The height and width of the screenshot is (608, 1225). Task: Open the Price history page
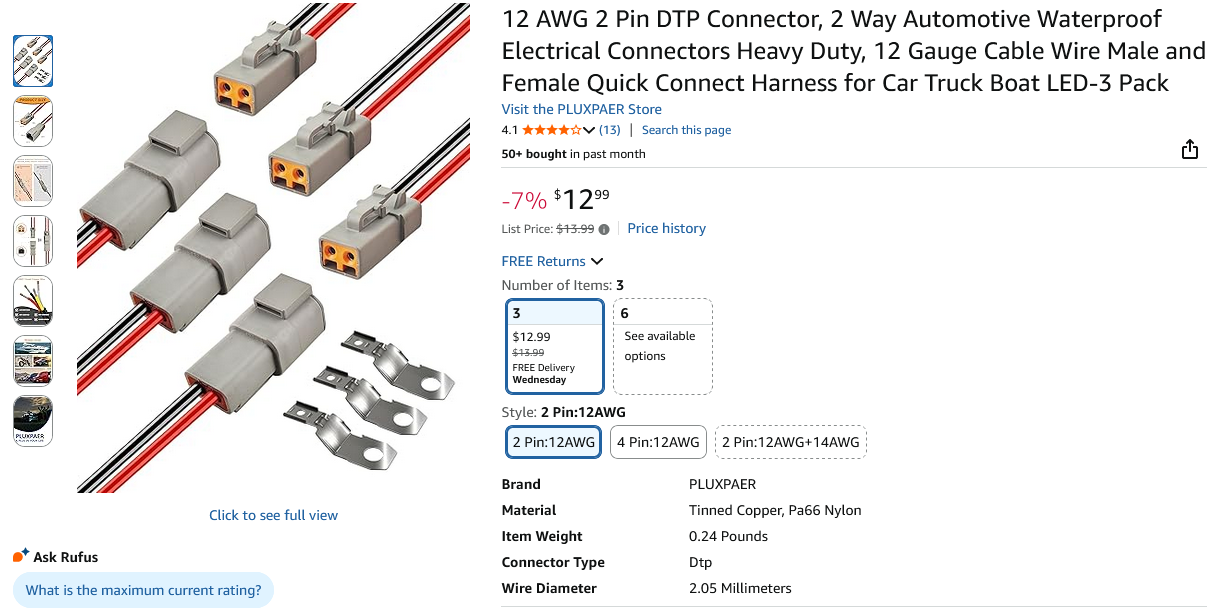coord(666,228)
